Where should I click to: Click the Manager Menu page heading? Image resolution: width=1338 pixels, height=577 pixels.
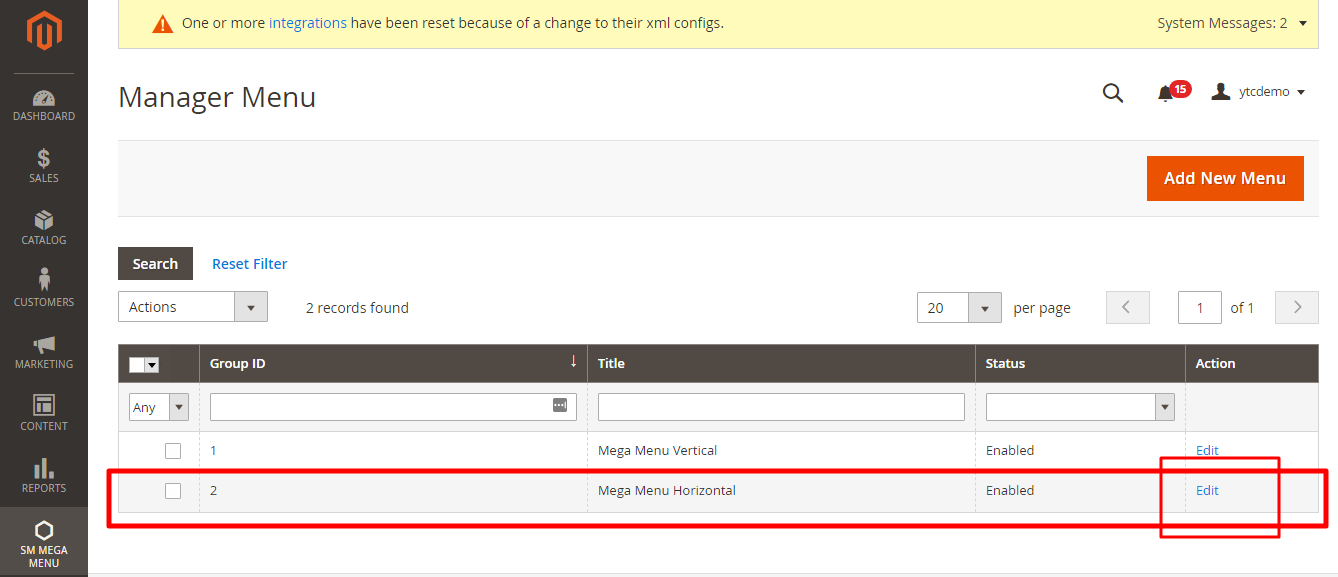point(217,97)
